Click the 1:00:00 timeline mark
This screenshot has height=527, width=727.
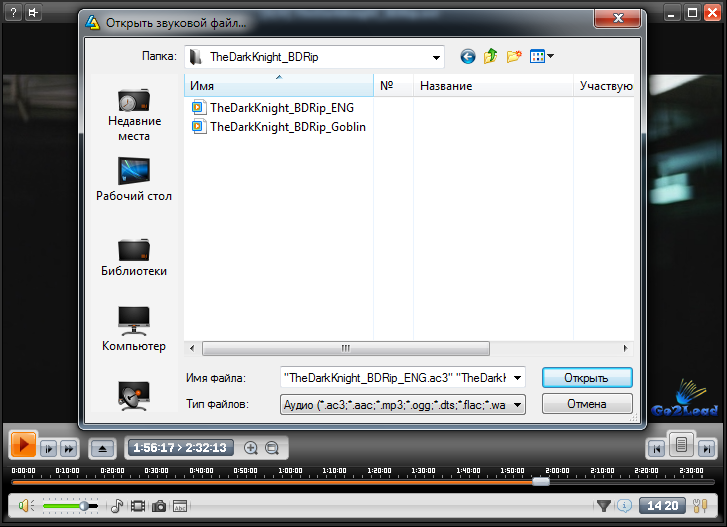pyautogui.click(x=290, y=470)
